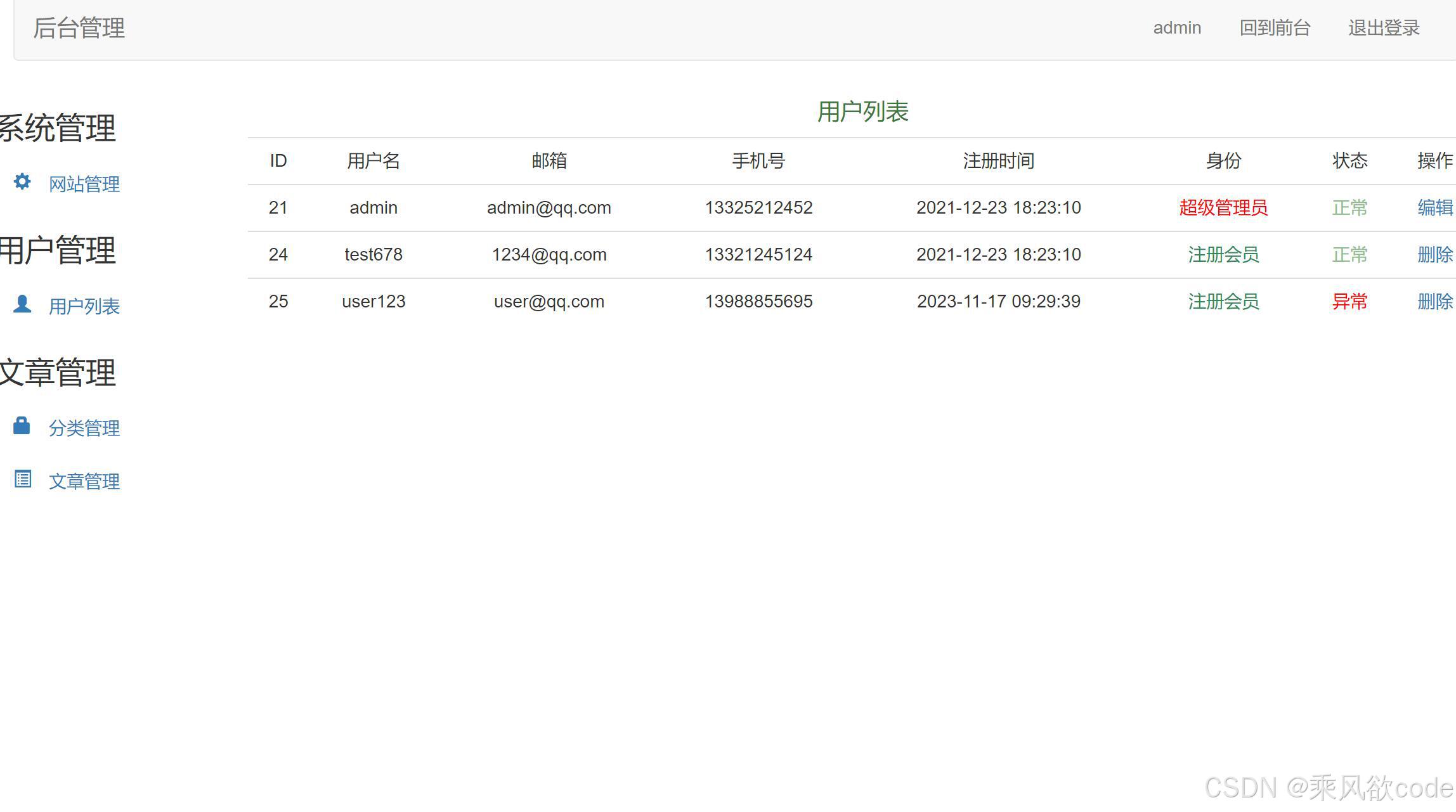Click the 异常 status of user123

pyautogui.click(x=1349, y=302)
